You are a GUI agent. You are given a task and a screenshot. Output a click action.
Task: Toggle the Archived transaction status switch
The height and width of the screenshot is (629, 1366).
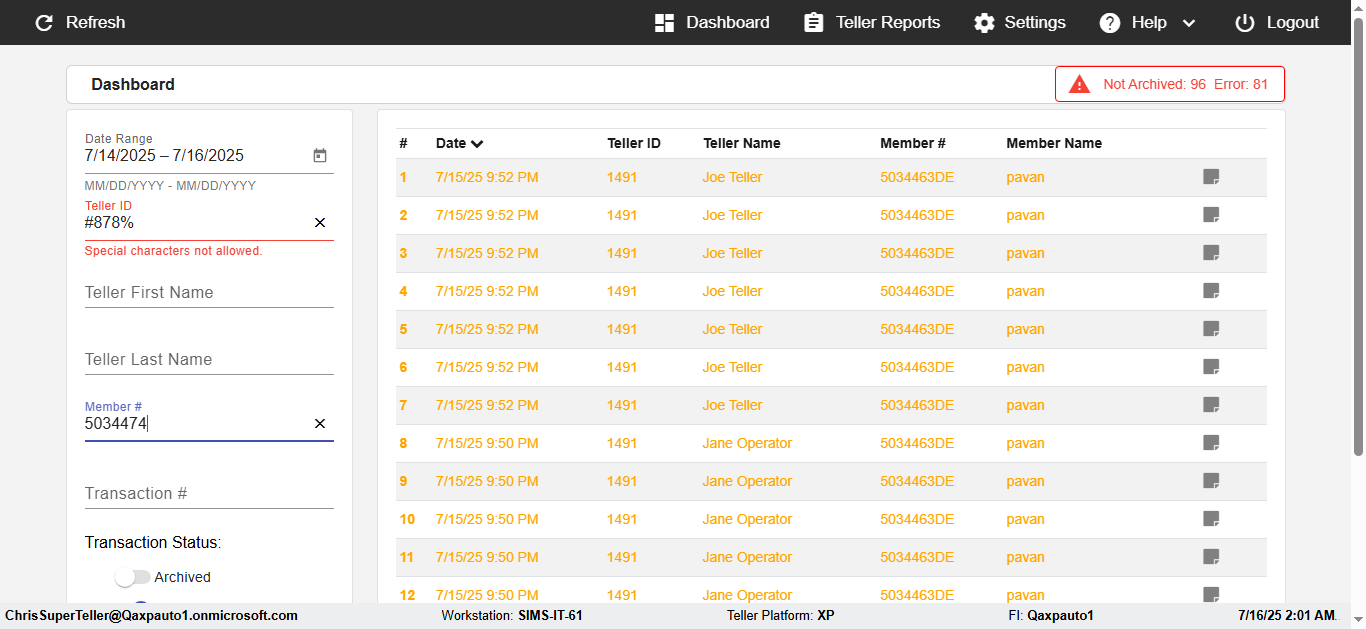132,577
